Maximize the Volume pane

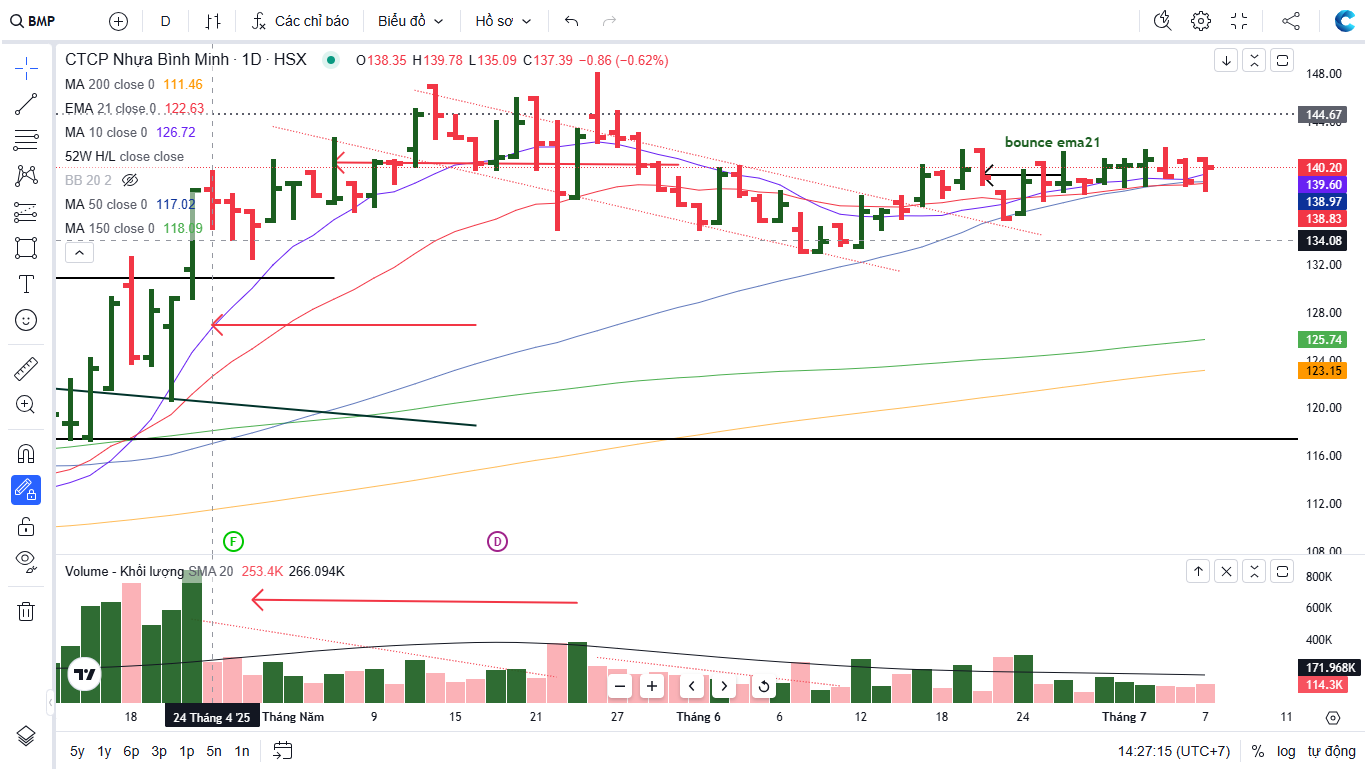tap(1282, 571)
